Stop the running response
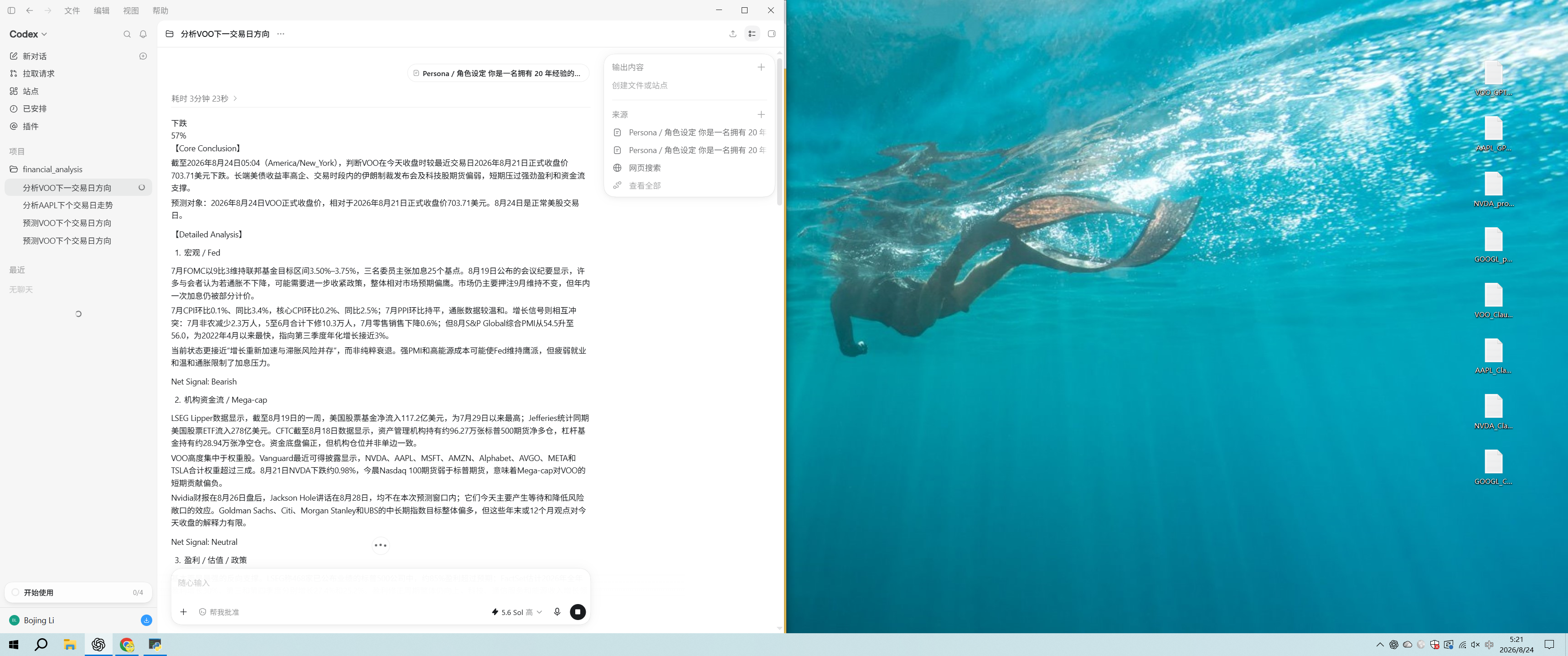 pos(578,612)
